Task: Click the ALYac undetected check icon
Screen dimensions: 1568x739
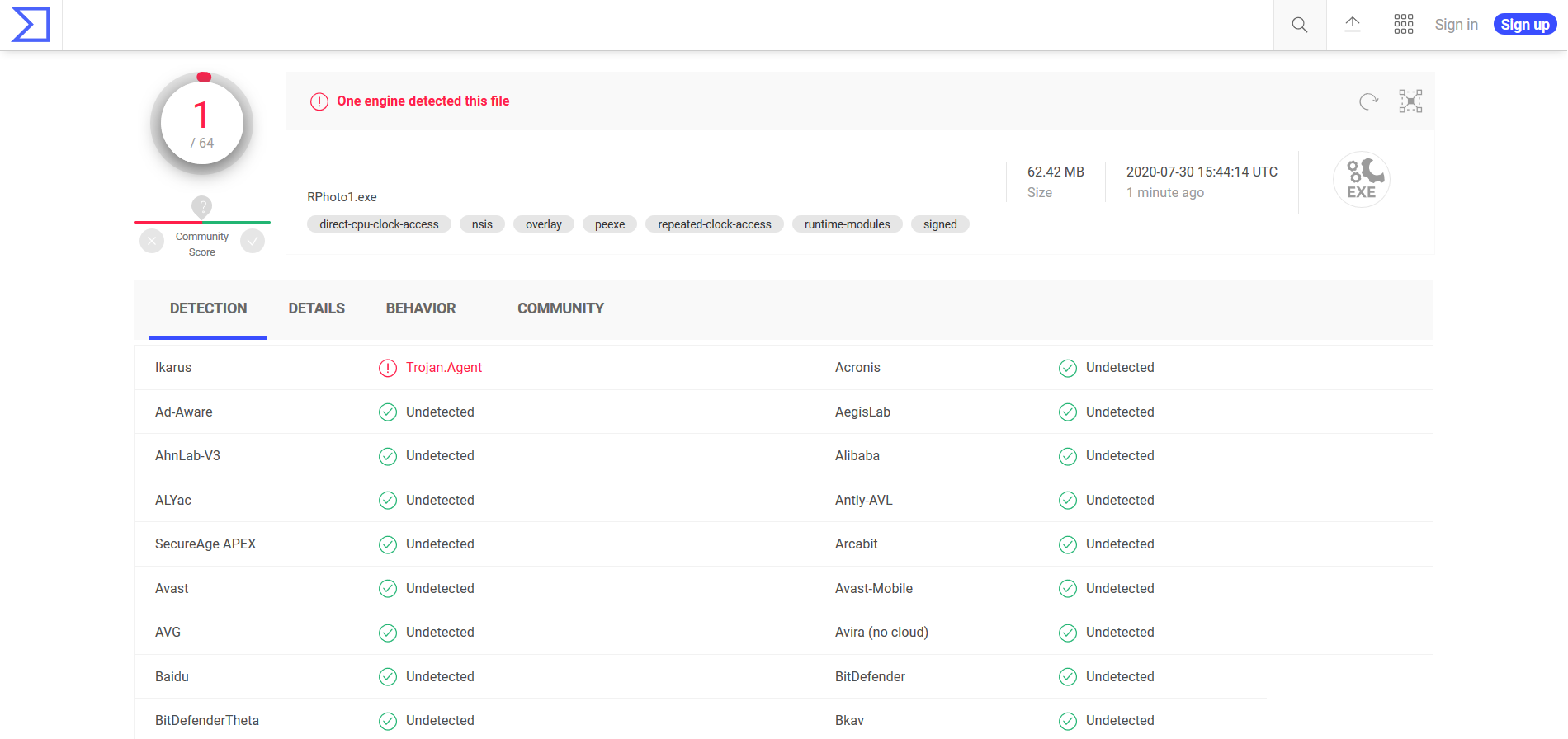Action: 388,501
